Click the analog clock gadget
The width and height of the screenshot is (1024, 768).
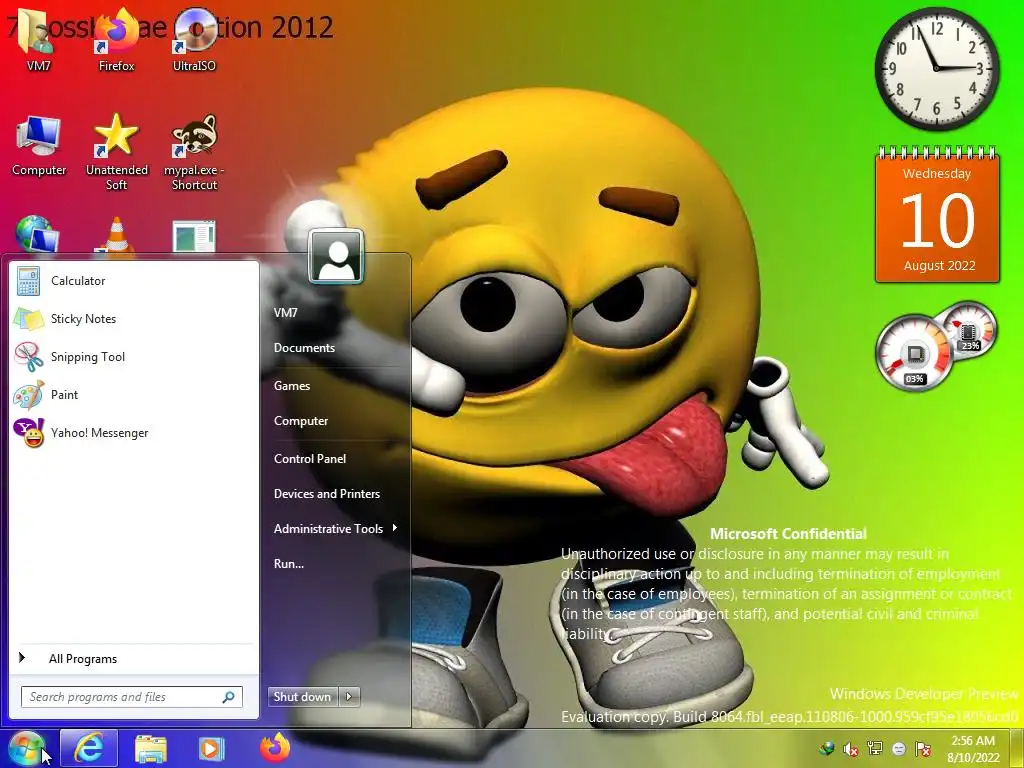click(936, 68)
